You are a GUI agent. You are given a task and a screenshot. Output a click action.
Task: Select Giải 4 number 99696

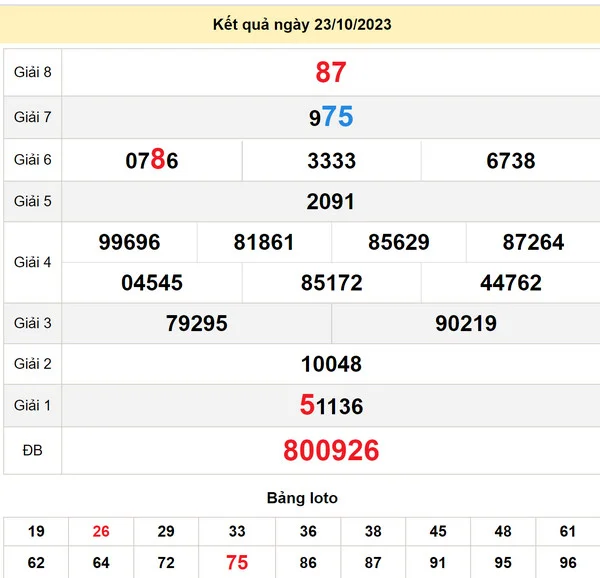click(x=130, y=242)
